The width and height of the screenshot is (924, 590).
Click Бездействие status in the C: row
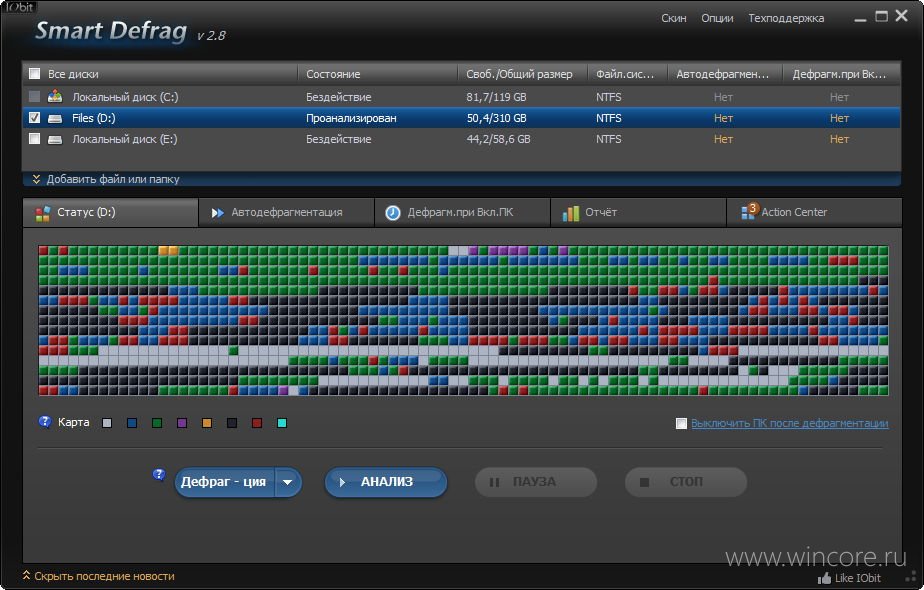[x=338, y=97]
